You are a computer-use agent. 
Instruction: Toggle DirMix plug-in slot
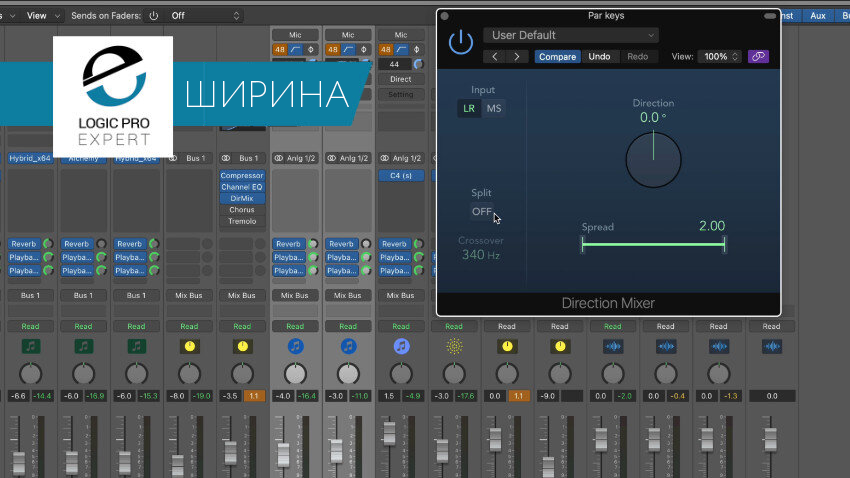pyautogui.click(x=242, y=198)
